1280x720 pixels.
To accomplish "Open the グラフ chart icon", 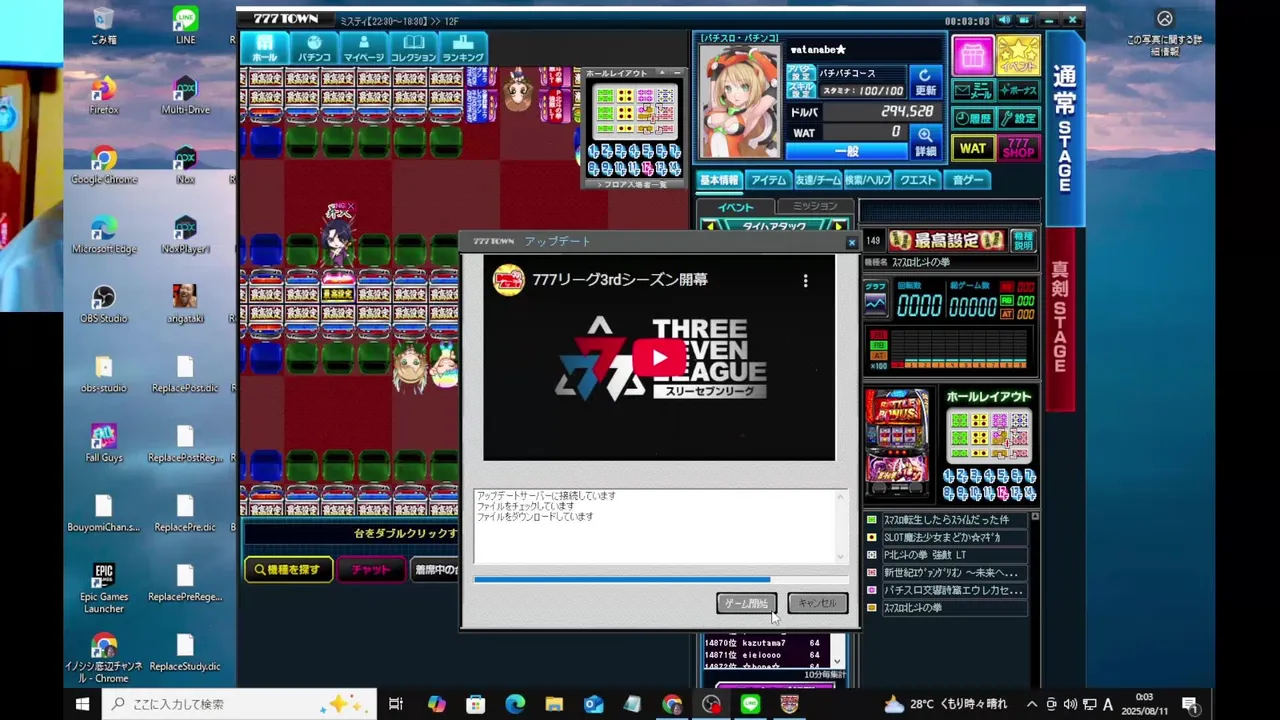I will (x=875, y=299).
